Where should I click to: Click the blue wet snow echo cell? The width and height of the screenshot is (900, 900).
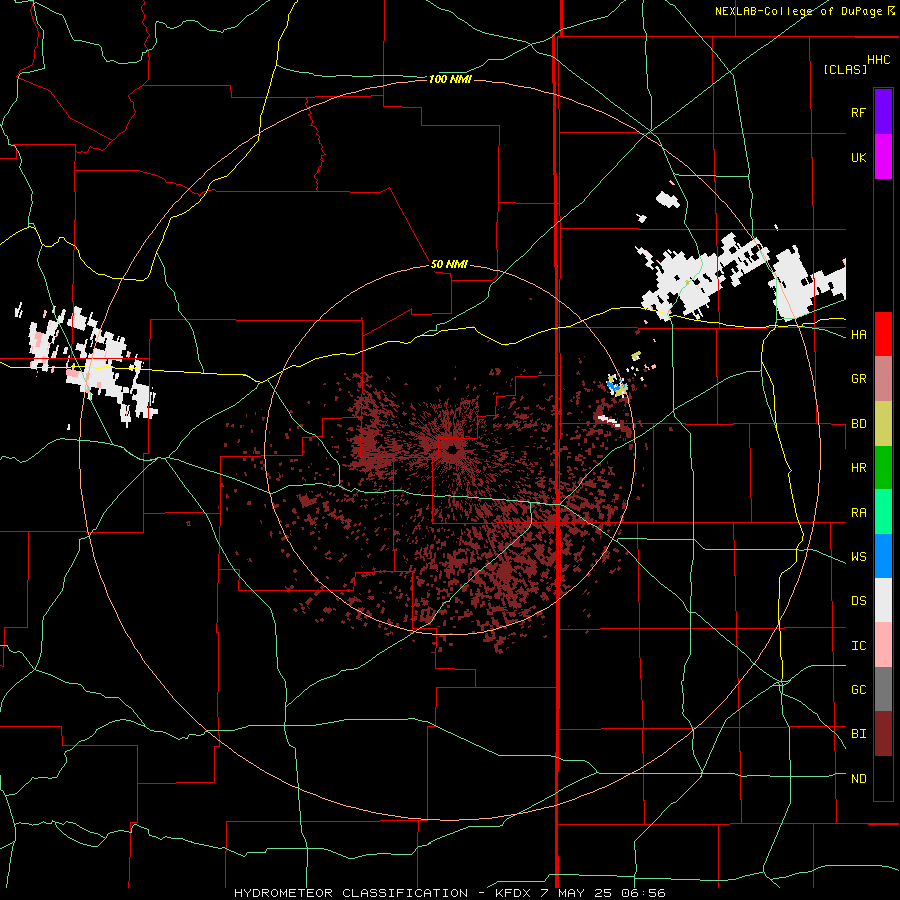pos(615,387)
